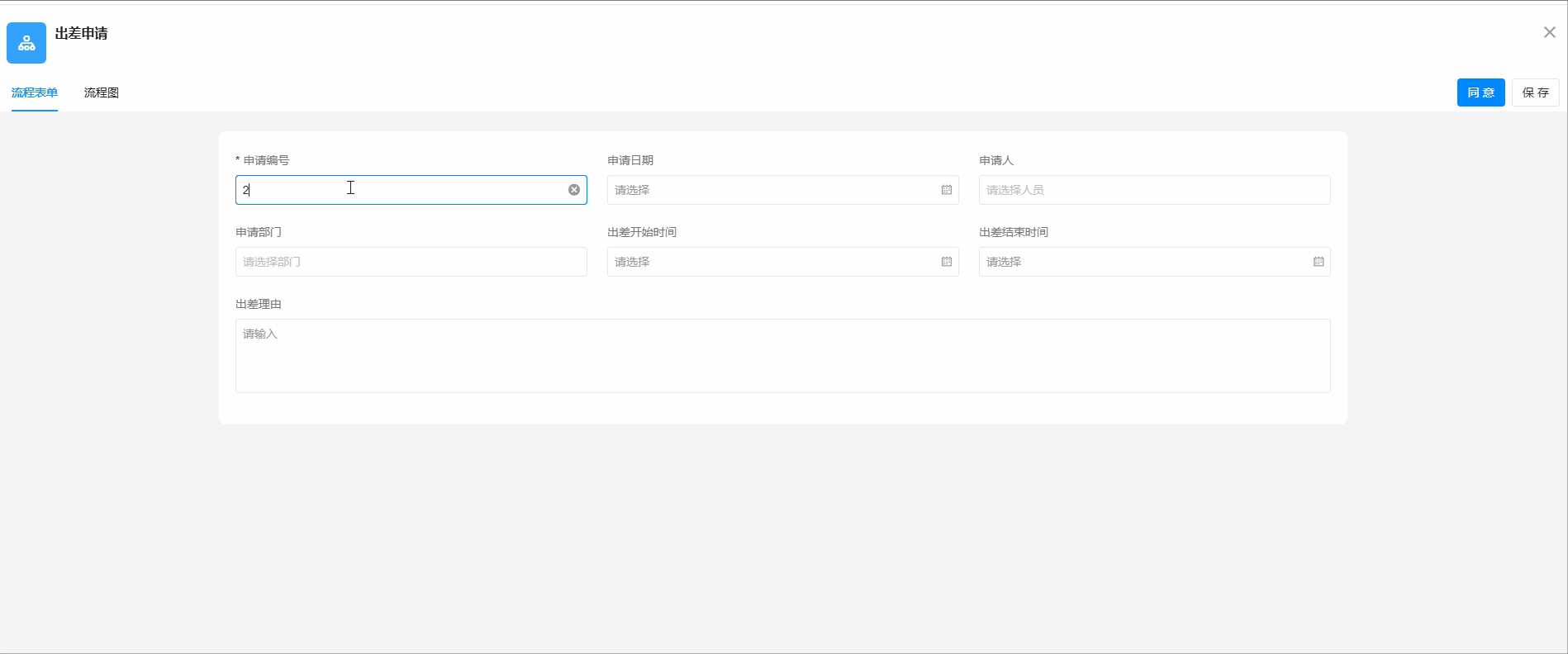Click the calendar icon in 出差结束时间
This screenshot has height=654, width=1568.
(1318, 262)
